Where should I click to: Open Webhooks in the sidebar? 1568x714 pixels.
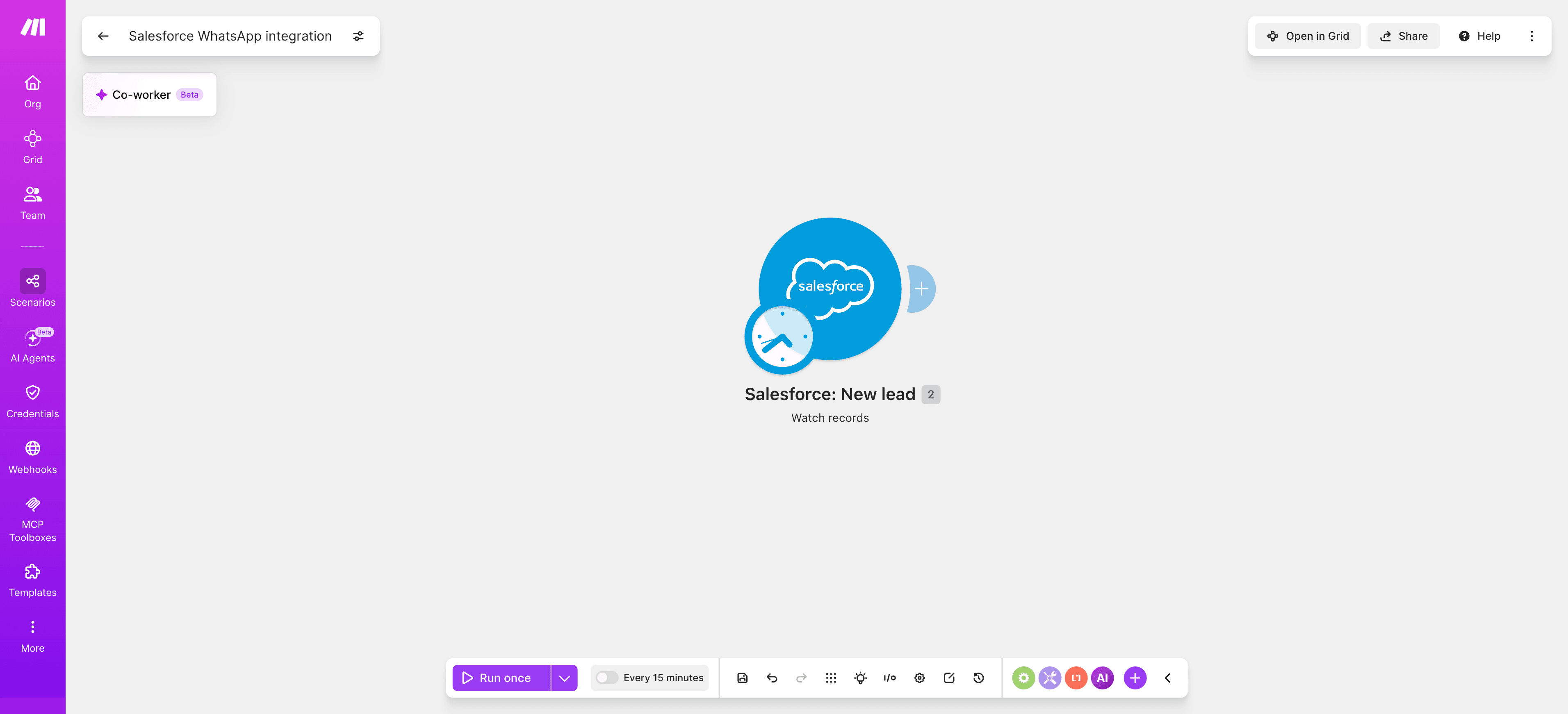click(33, 458)
